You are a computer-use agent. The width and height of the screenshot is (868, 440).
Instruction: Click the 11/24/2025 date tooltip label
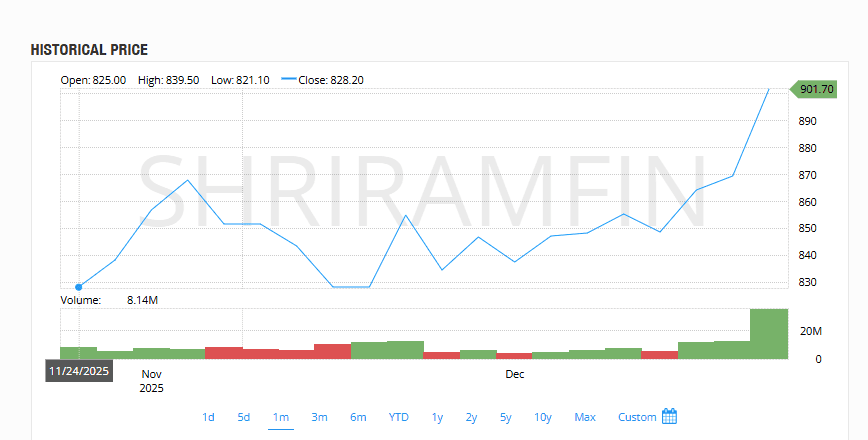(x=79, y=370)
